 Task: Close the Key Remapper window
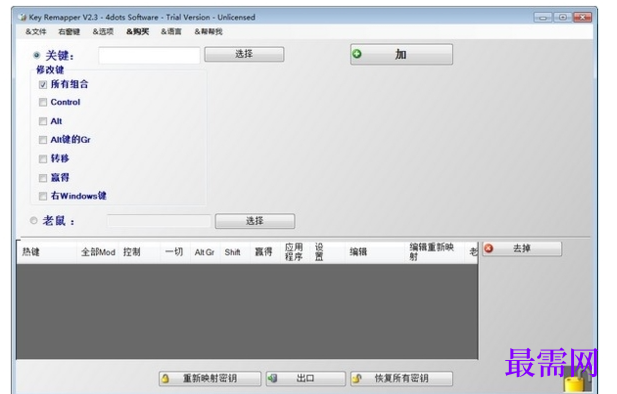(582, 17)
